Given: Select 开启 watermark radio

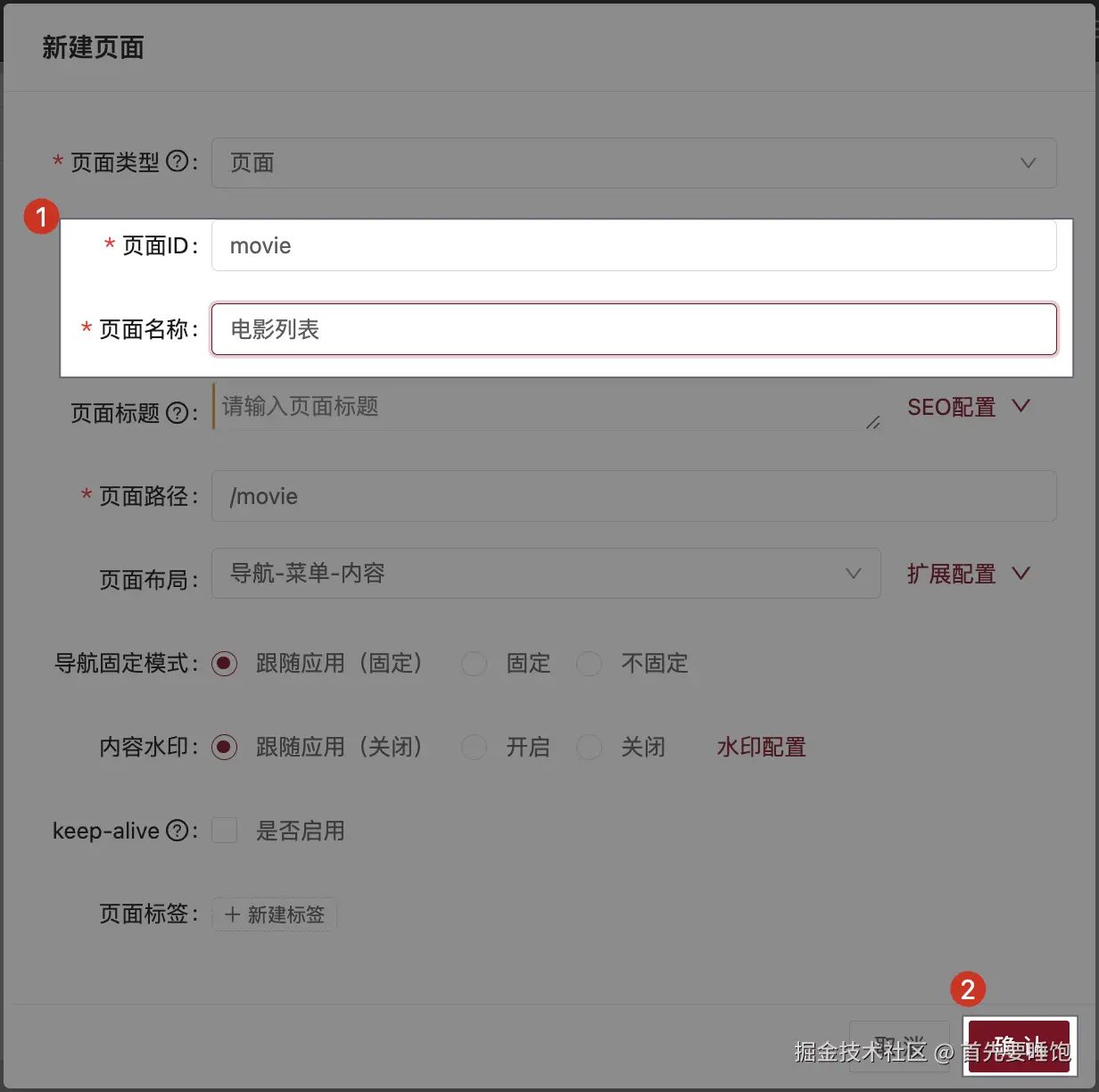Looking at the screenshot, I should [474, 747].
